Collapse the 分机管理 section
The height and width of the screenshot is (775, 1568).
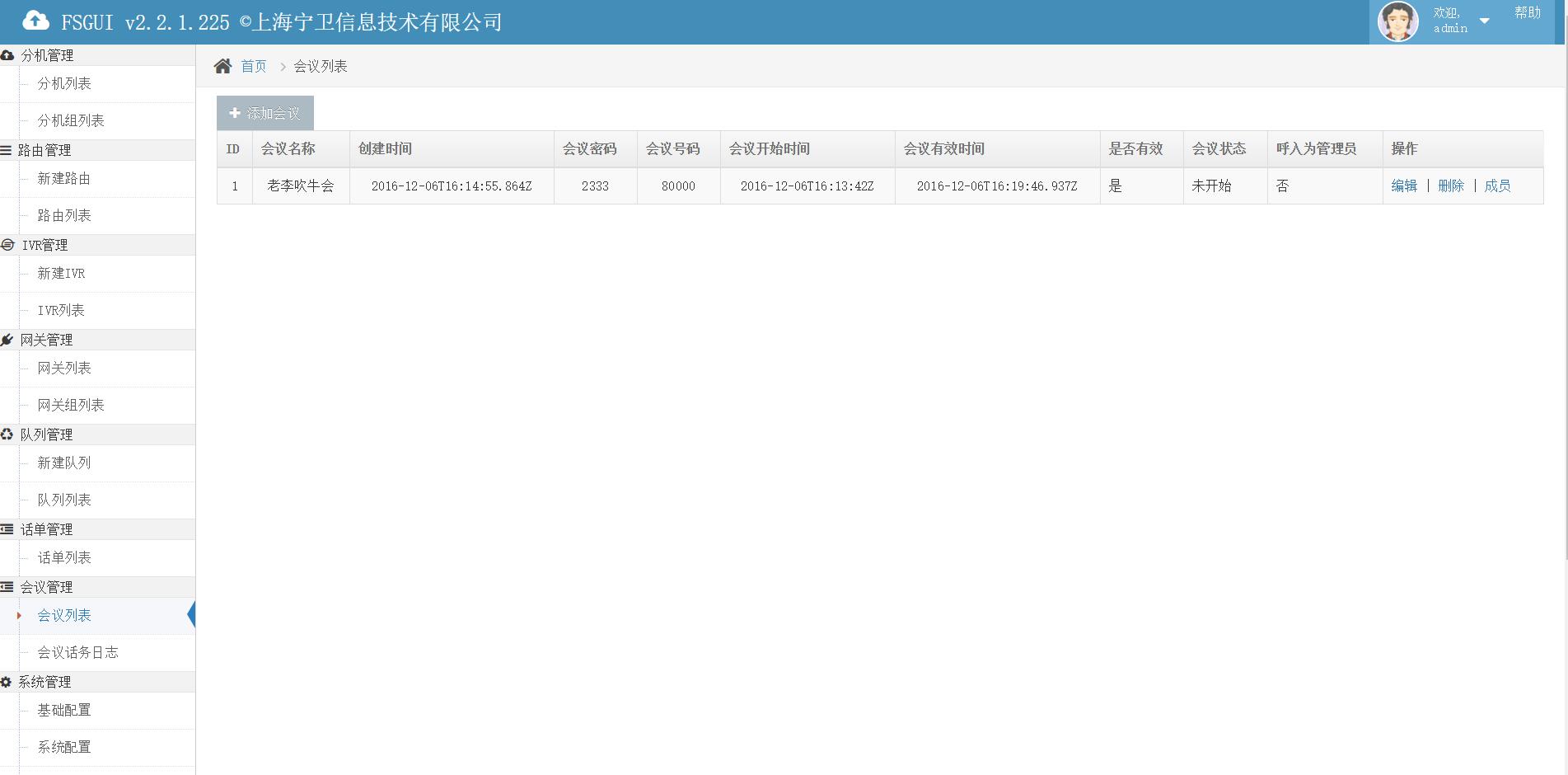(47, 55)
